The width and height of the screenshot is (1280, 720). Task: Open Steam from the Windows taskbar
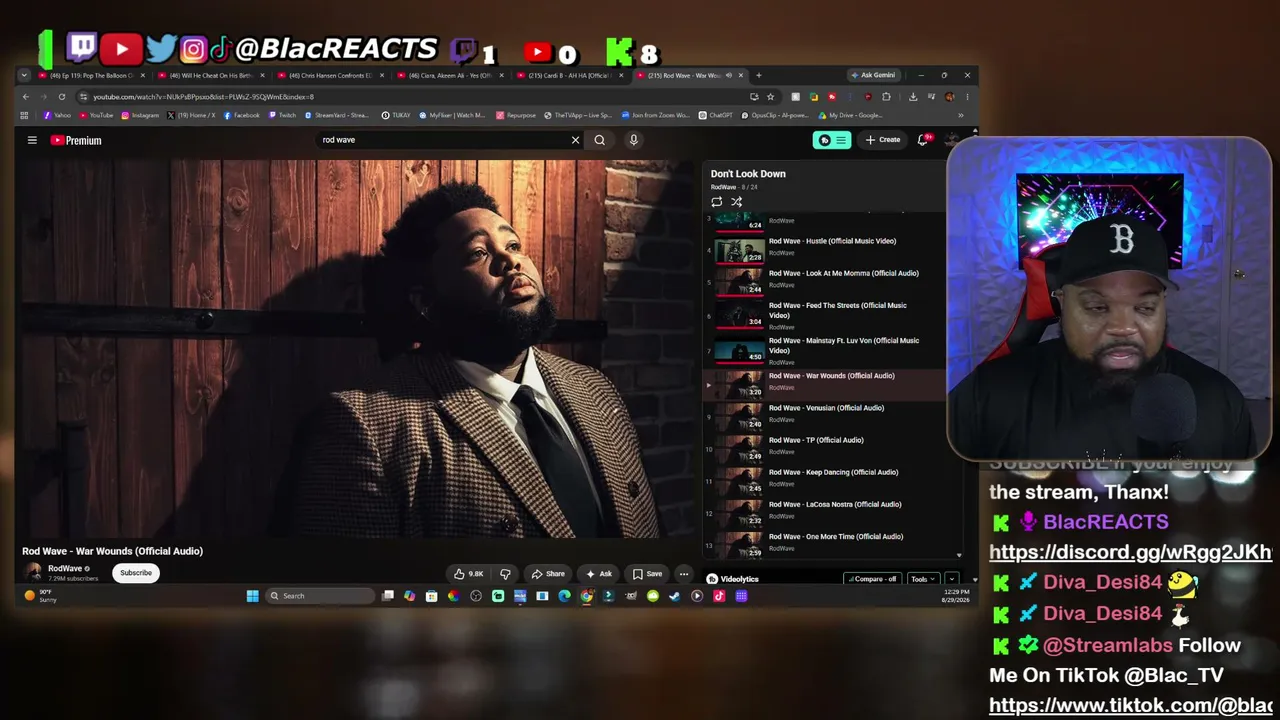(674, 596)
